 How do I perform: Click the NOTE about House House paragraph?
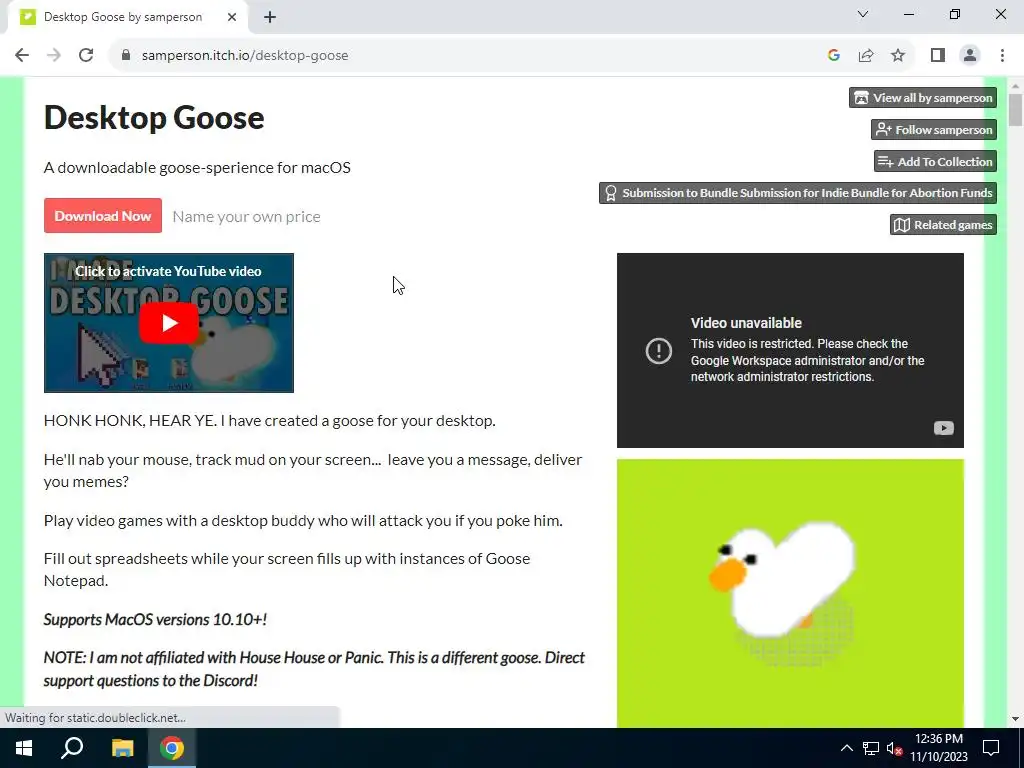[314, 669]
